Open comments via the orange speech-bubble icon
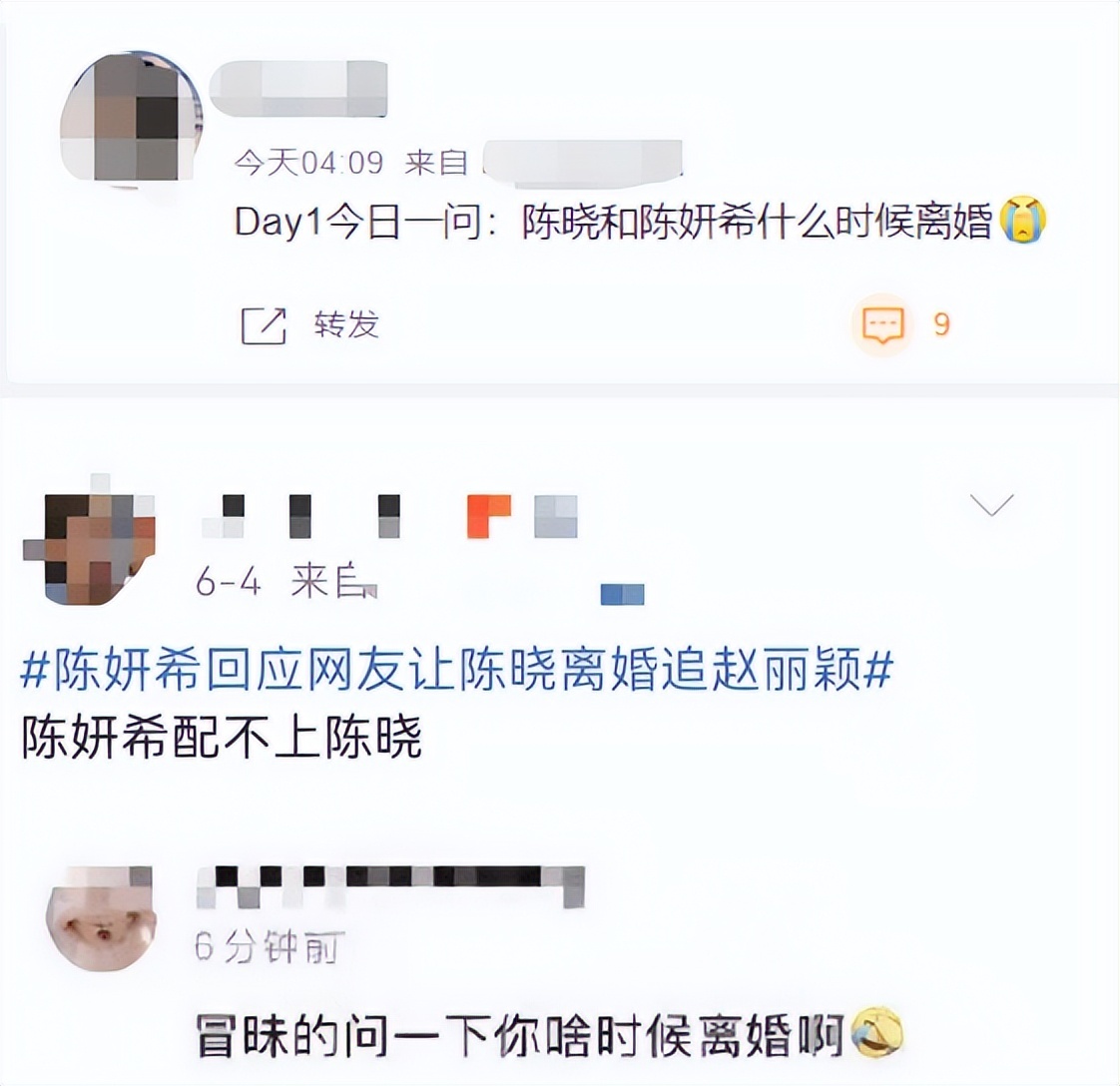 [883, 325]
